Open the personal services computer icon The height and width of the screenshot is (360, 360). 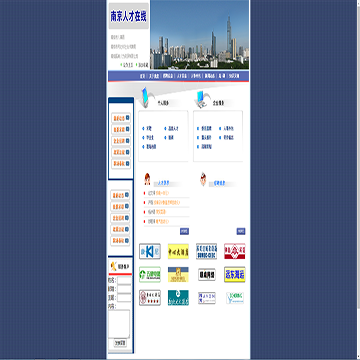145,96
